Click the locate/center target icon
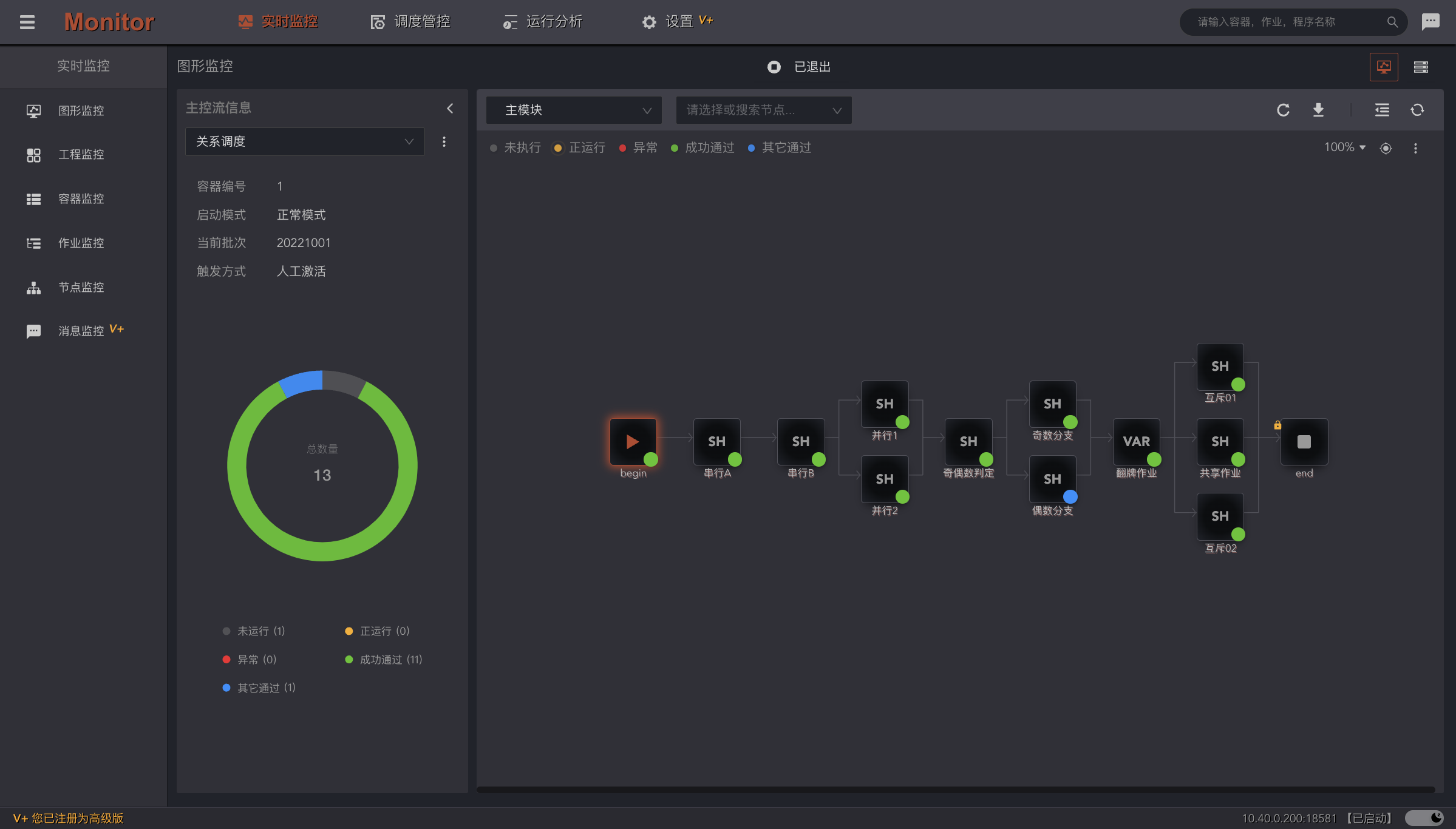Screen dimensions: 1456x829 1386,148
